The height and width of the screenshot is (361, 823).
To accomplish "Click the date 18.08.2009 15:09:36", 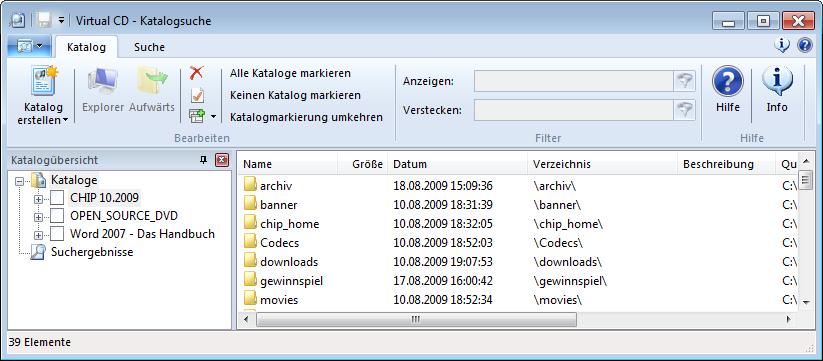I will (443, 186).
